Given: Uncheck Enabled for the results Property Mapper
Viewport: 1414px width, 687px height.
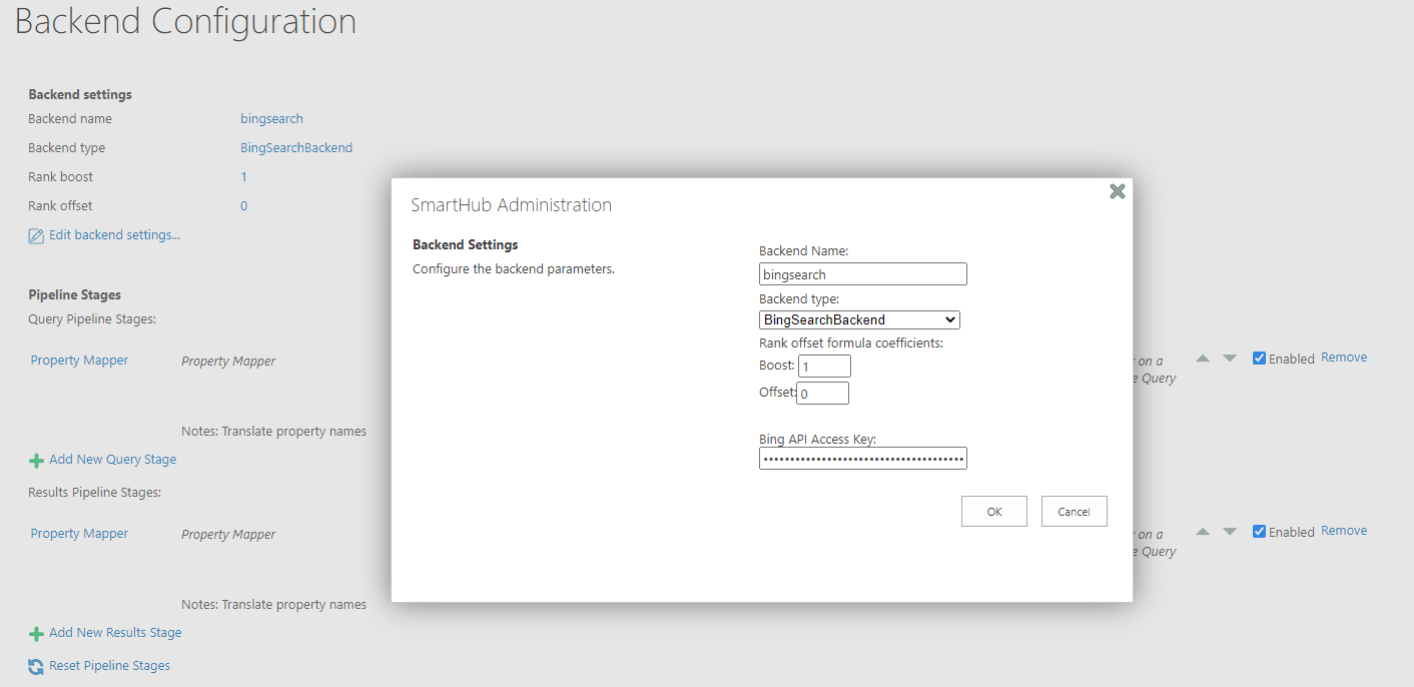Looking at the screenshot, I should pyautogui.click(x=1259, y=531).
